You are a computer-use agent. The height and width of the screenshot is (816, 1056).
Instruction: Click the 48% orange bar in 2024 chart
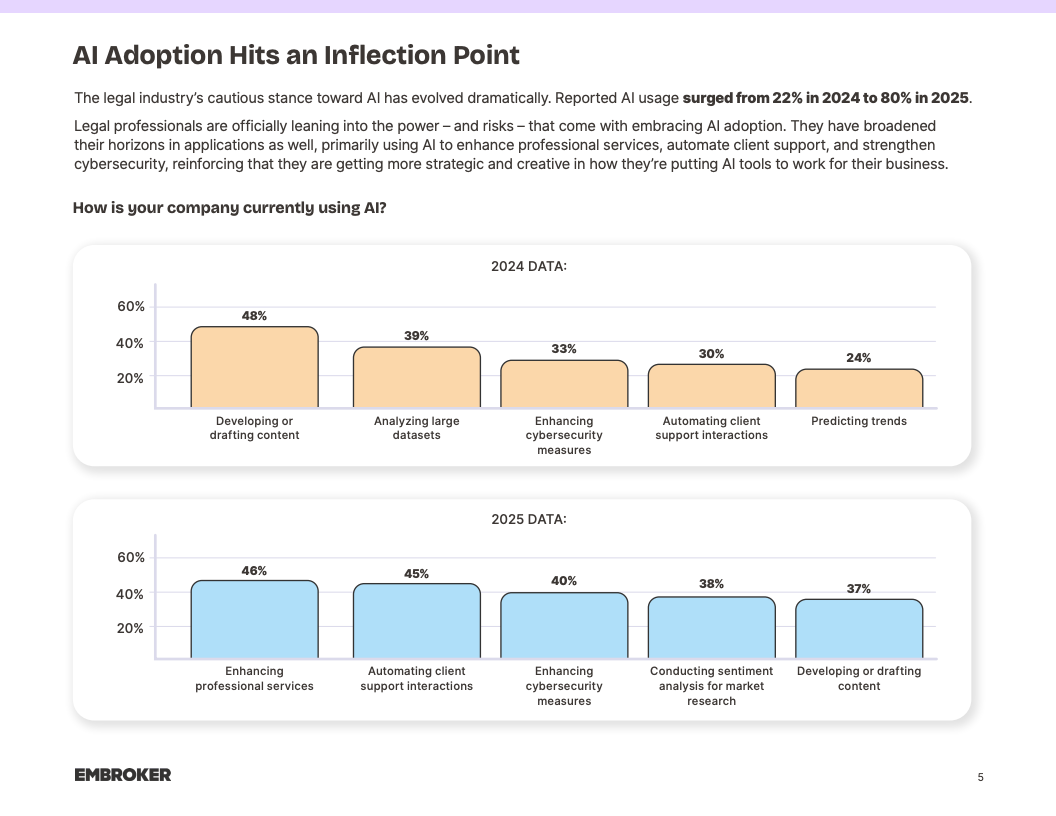[x=254, y=367]
